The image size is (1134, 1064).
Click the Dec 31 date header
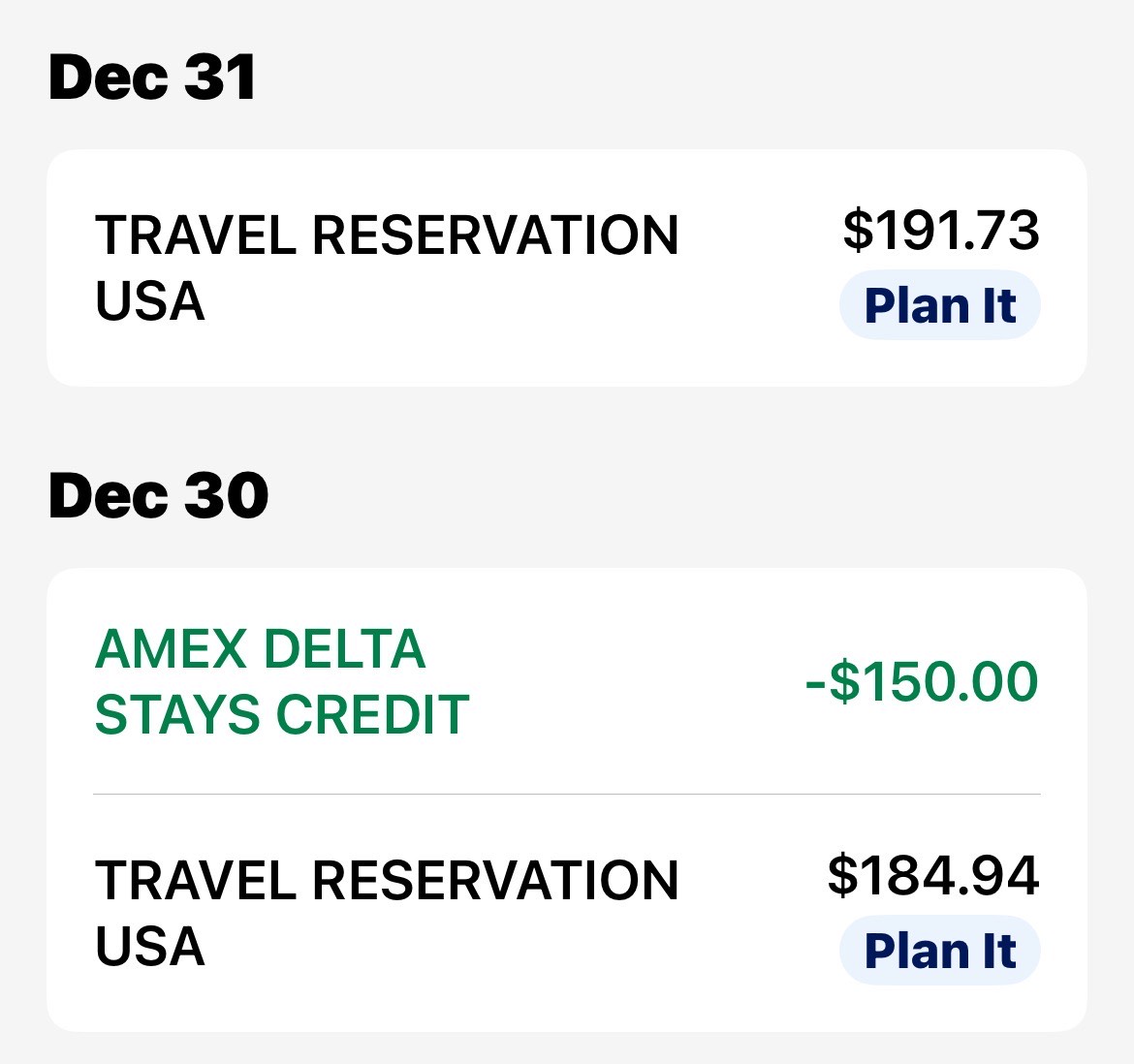(x=152, y=78)
